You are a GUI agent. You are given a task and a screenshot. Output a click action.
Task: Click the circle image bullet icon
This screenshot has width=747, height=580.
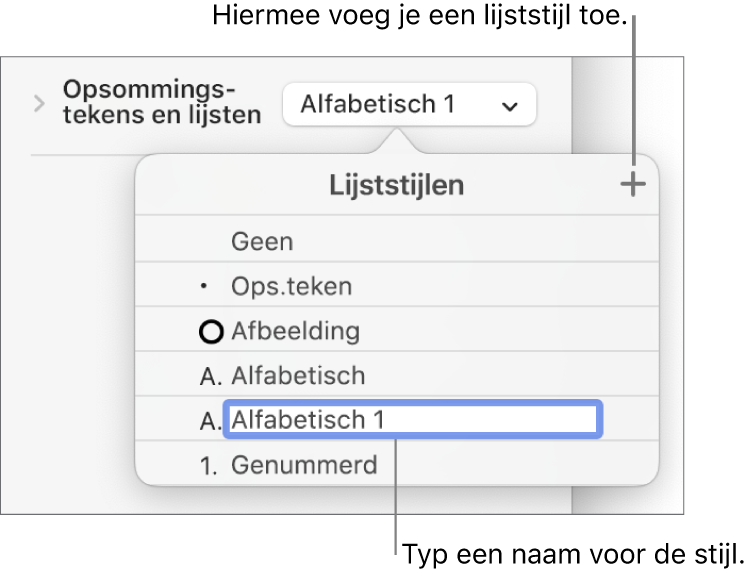[x=212, y=331]
